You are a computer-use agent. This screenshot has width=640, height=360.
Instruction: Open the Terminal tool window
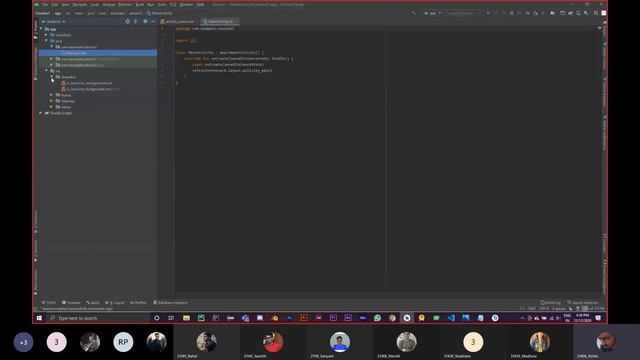tap(71, 302)
